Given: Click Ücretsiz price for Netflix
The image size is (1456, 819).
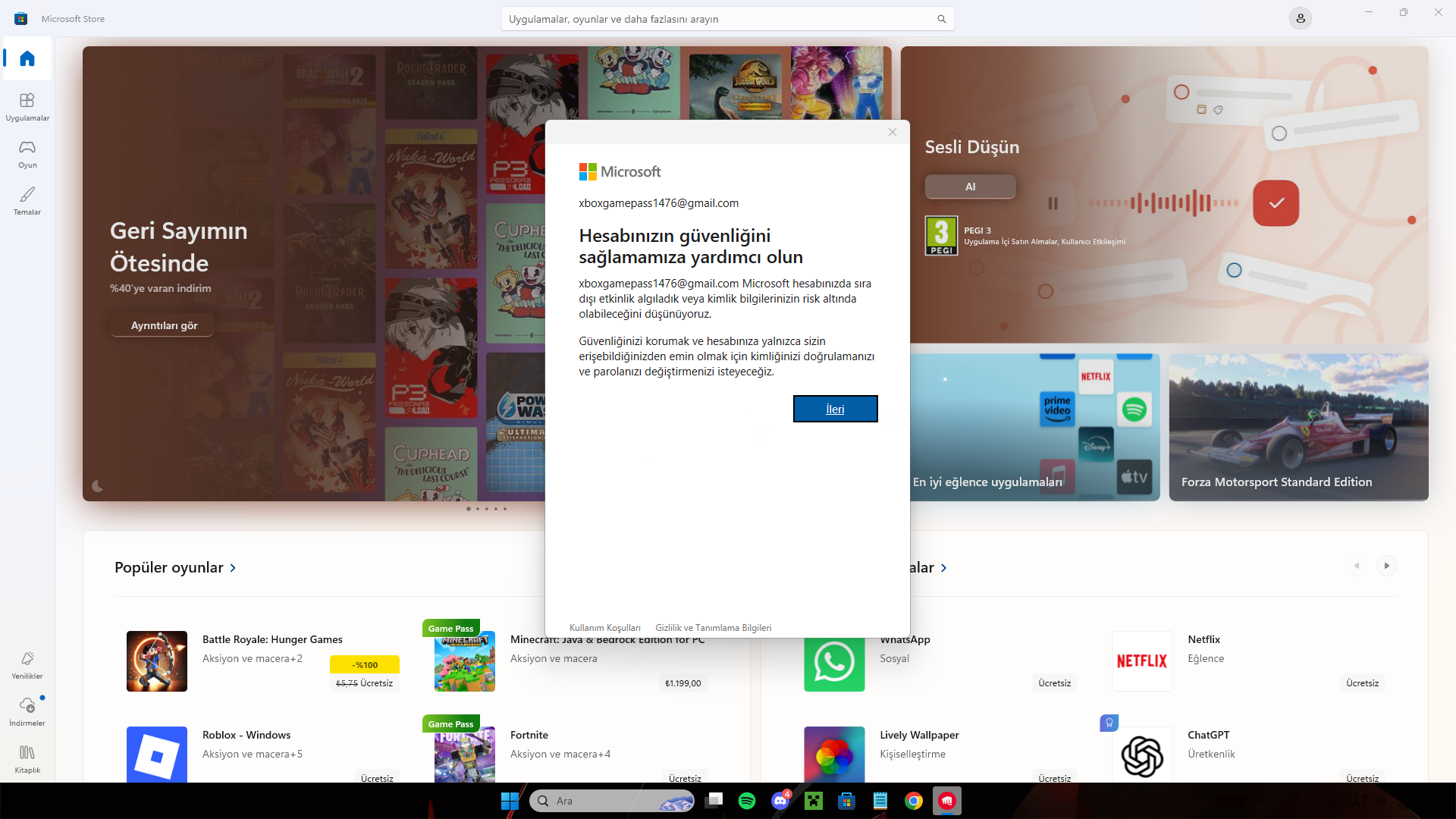Looking at the screenshot, I should [x=1363, y=683].
